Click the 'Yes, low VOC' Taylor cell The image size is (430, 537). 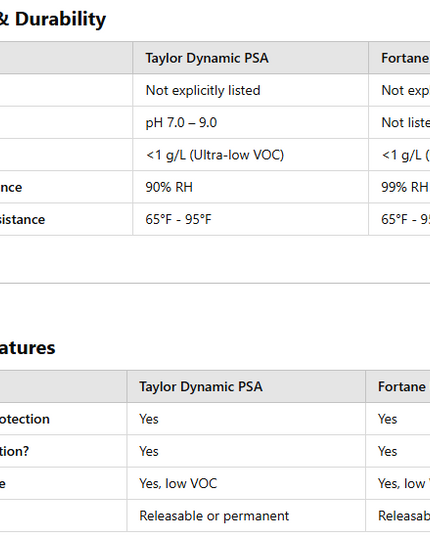pos(178,484)
